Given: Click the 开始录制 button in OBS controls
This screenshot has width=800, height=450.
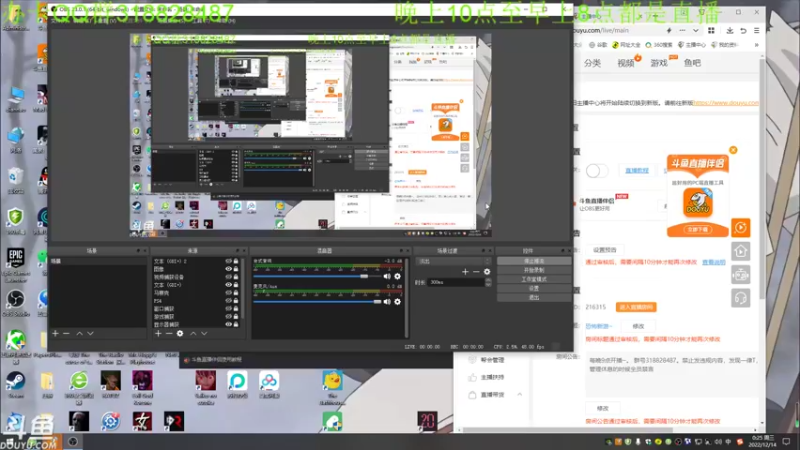Looking at the screenshot, I should (x=534, y=270).
